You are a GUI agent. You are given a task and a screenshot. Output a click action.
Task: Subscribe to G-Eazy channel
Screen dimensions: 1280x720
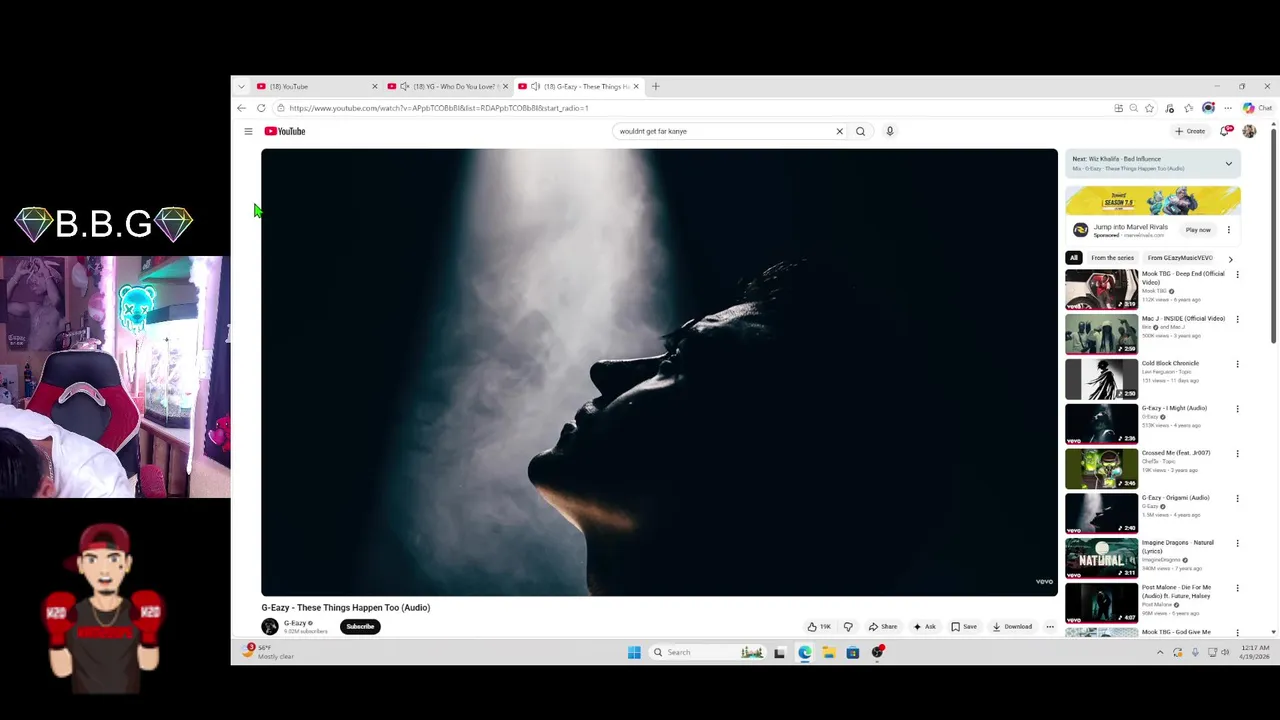click(360, 627)
